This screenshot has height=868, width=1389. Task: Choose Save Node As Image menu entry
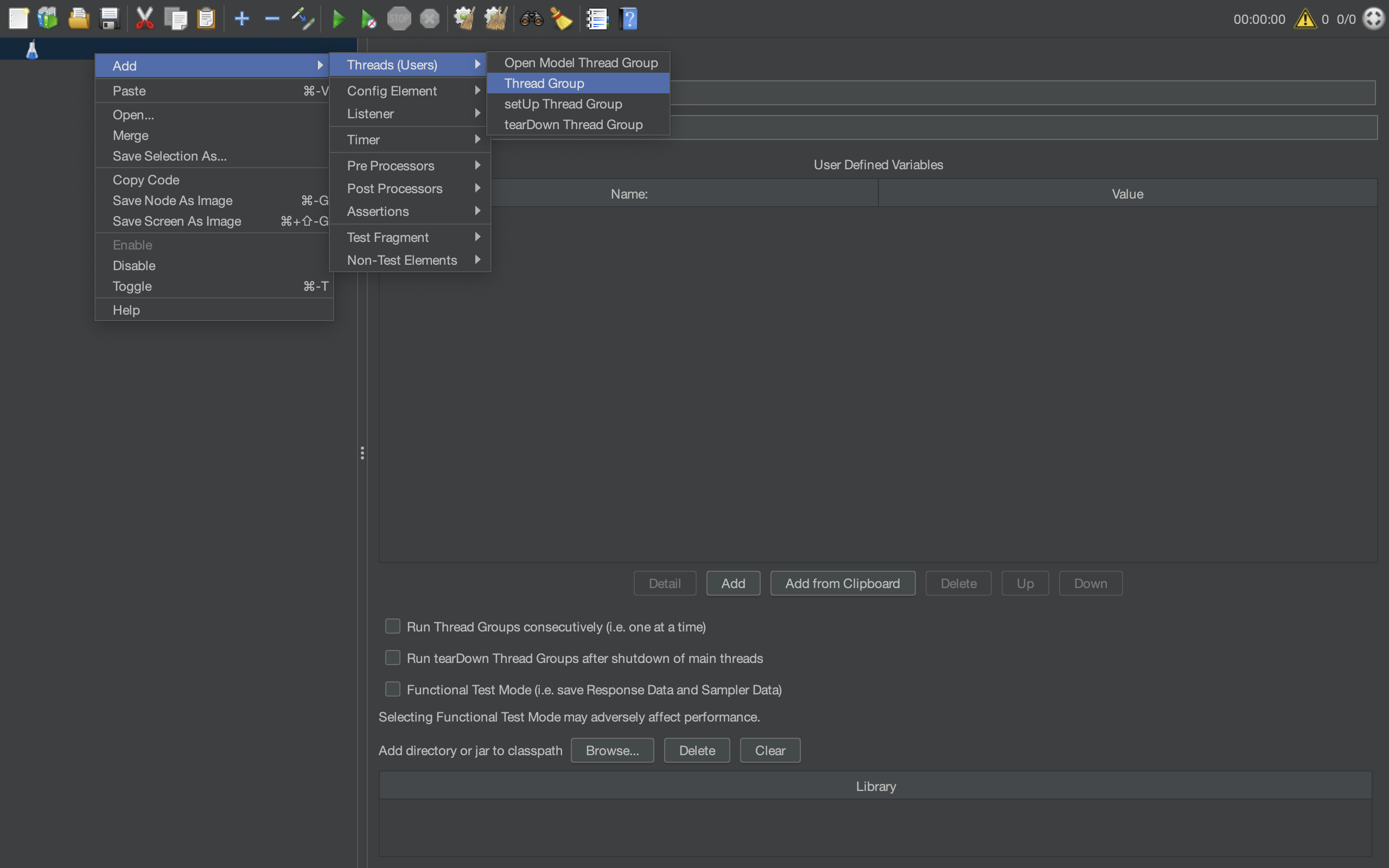(x=173, y=200)
